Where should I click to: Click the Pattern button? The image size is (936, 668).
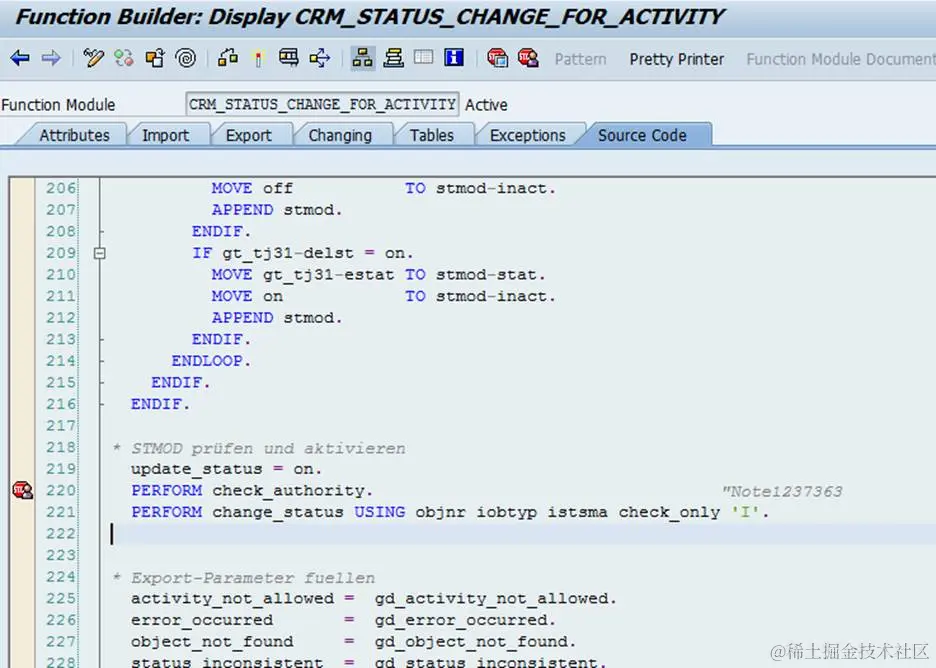(580, 59)
